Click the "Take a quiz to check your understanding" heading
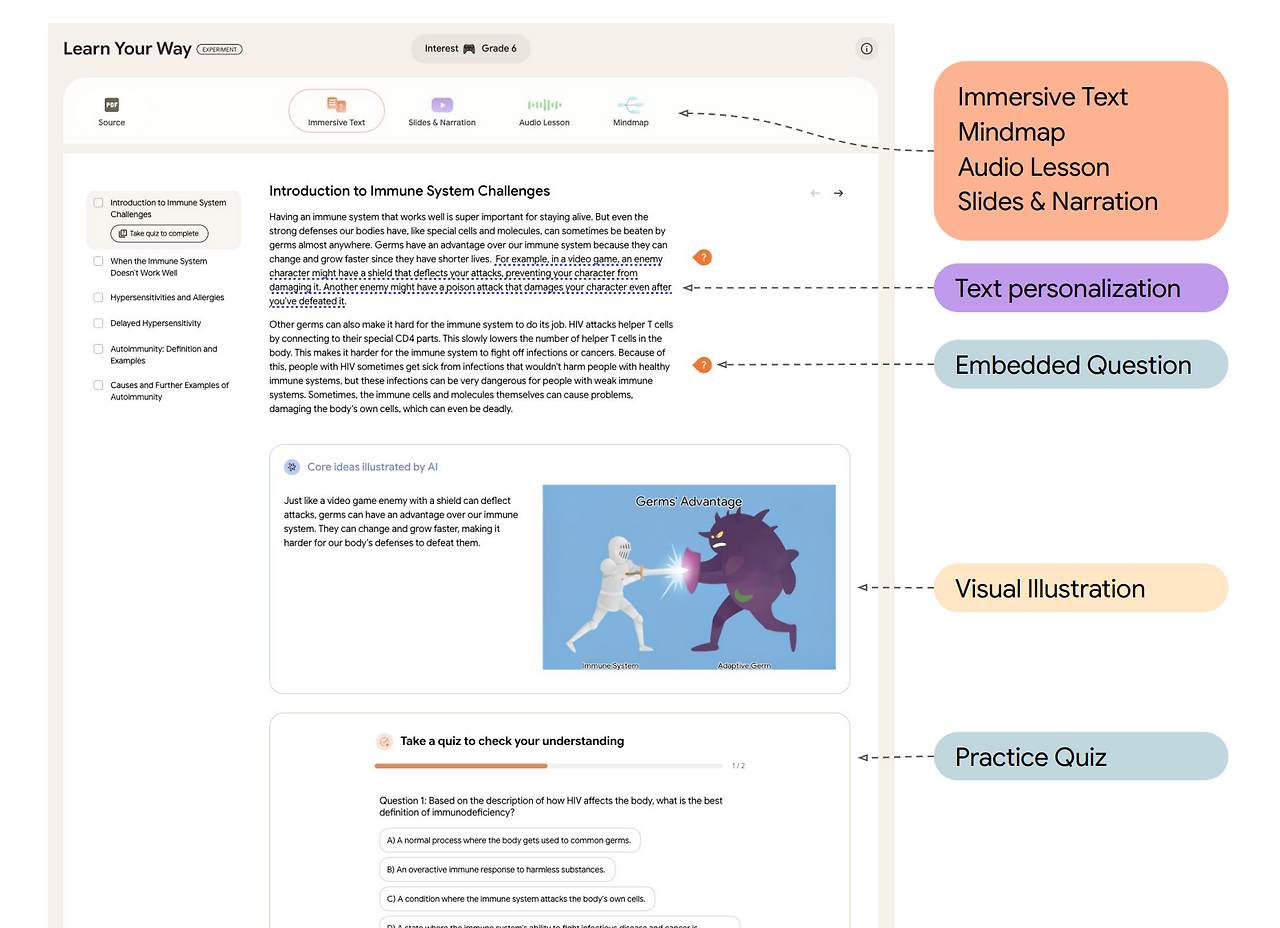 [x=512, y=741]
